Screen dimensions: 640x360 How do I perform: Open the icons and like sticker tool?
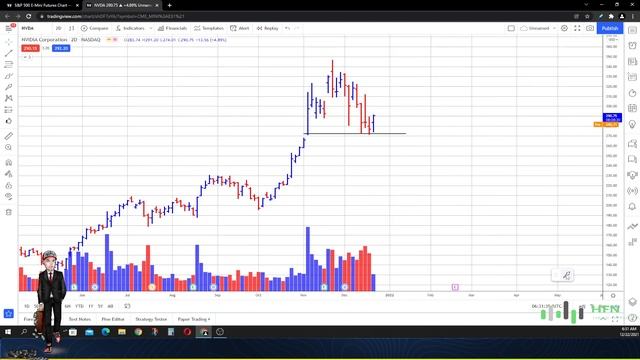coord(9,121)
